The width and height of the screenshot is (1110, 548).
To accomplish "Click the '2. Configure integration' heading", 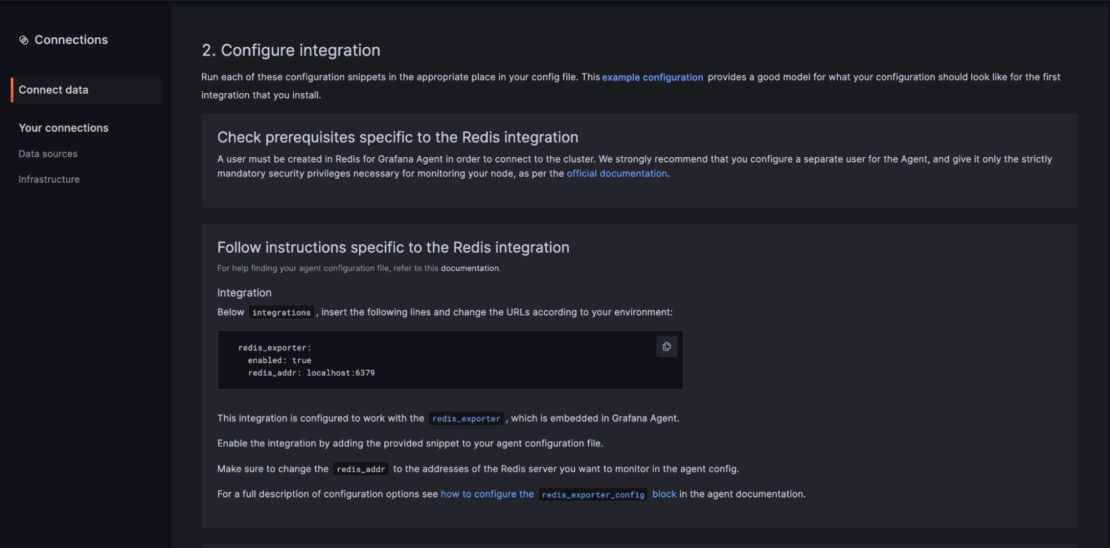I will (x=291, y=50).
